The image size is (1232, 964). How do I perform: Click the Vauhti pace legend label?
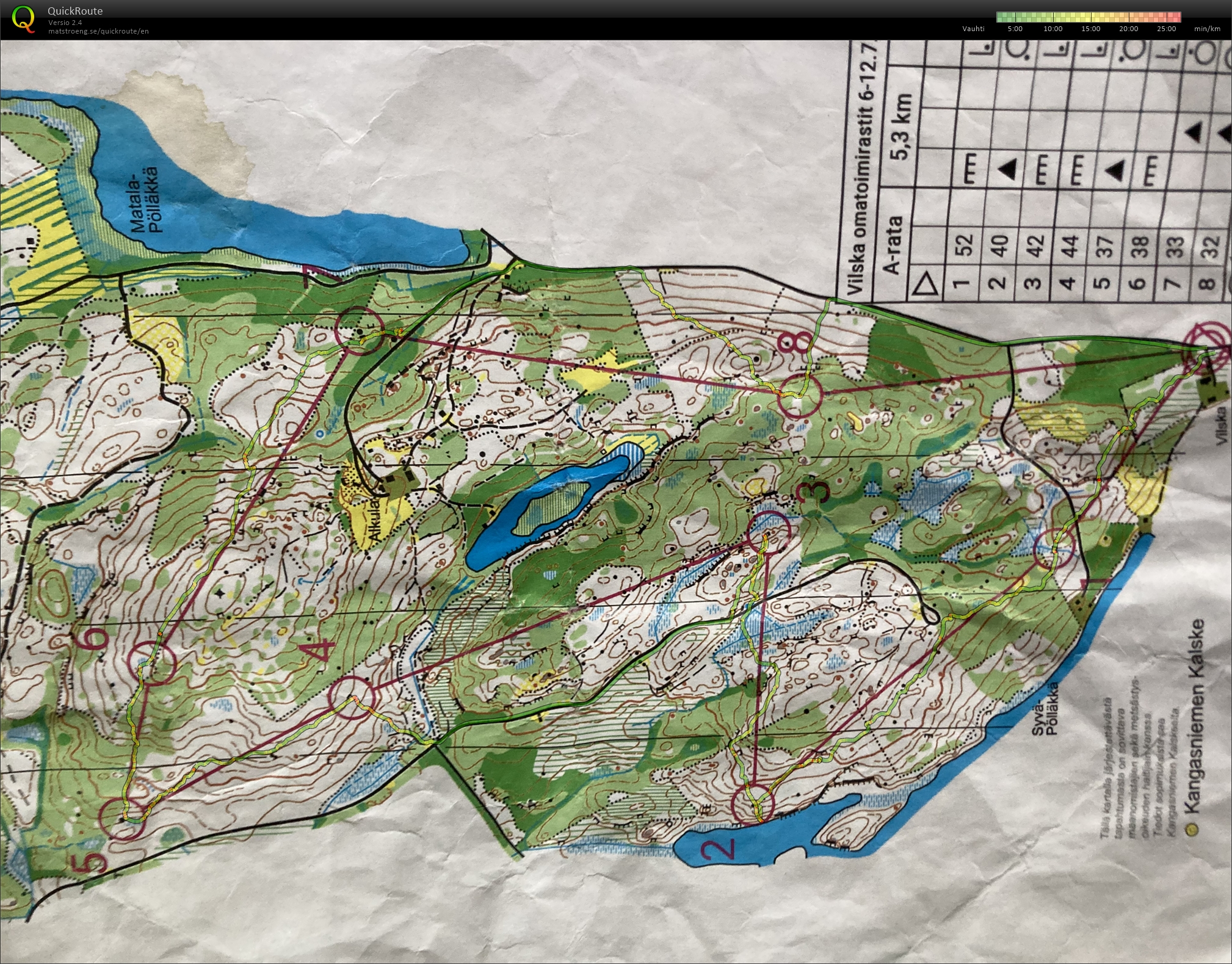coord(973,29)
